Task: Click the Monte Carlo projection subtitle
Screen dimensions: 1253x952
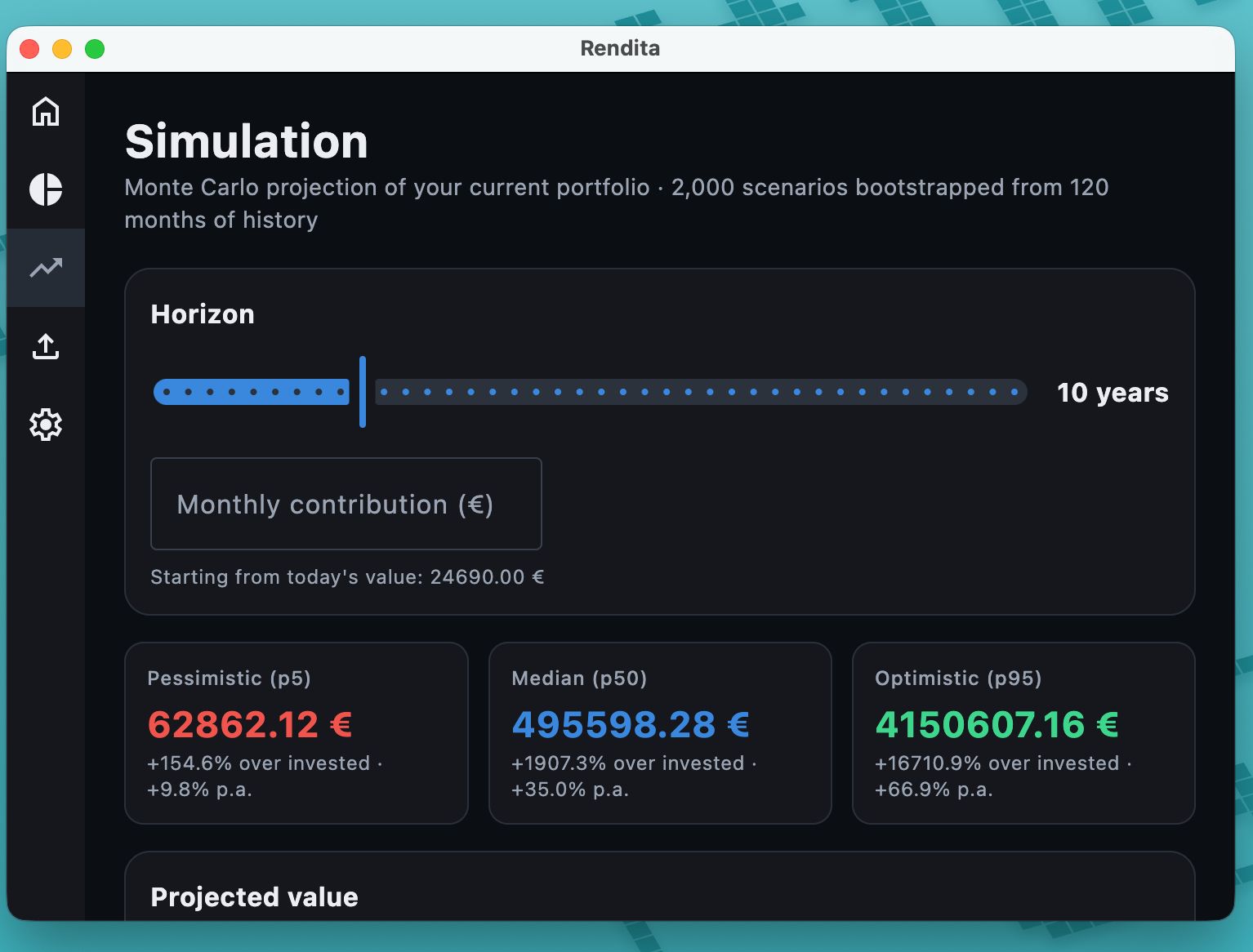Action: point(617,203)
